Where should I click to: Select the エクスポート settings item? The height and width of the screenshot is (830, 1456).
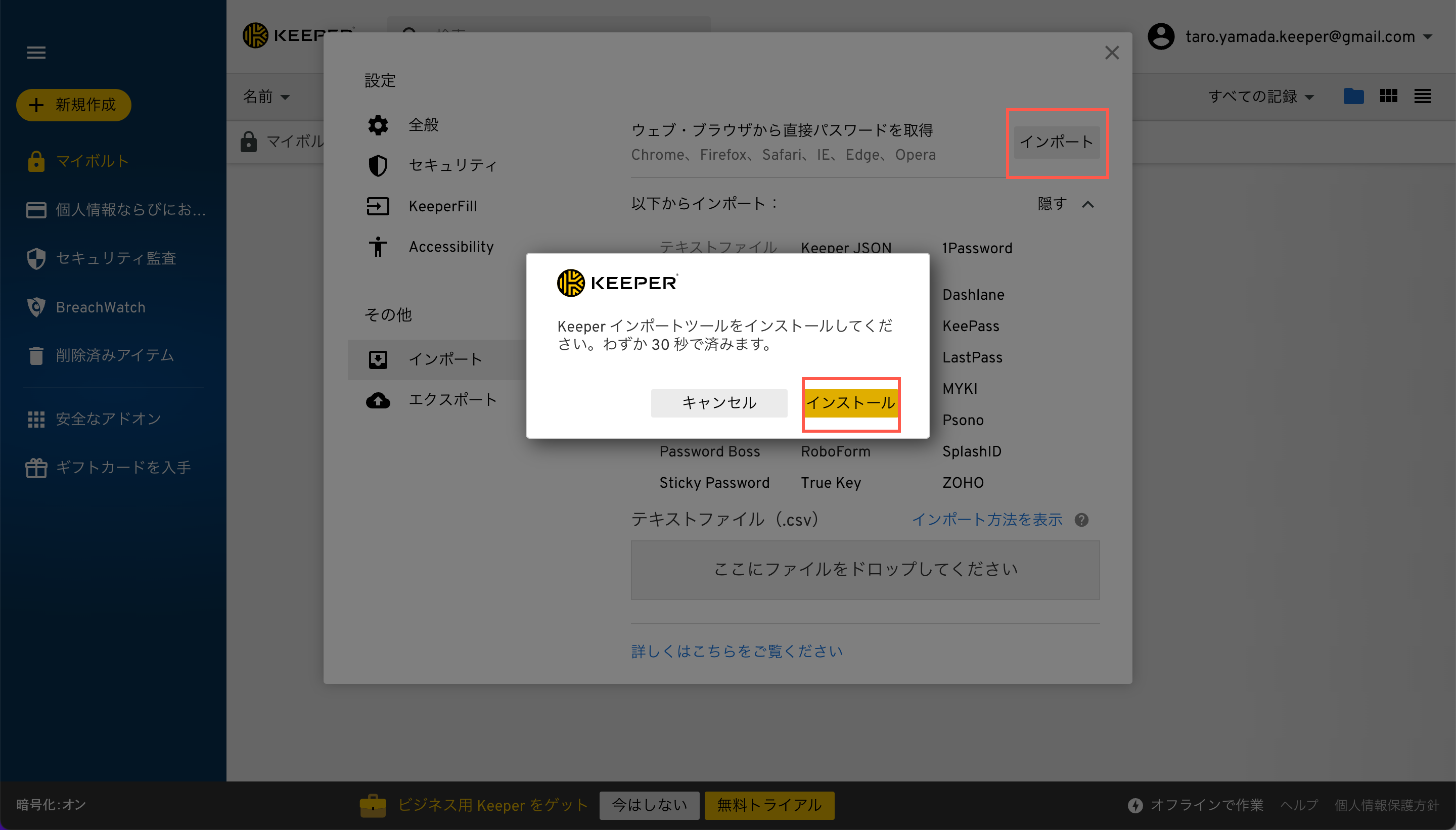452,400
